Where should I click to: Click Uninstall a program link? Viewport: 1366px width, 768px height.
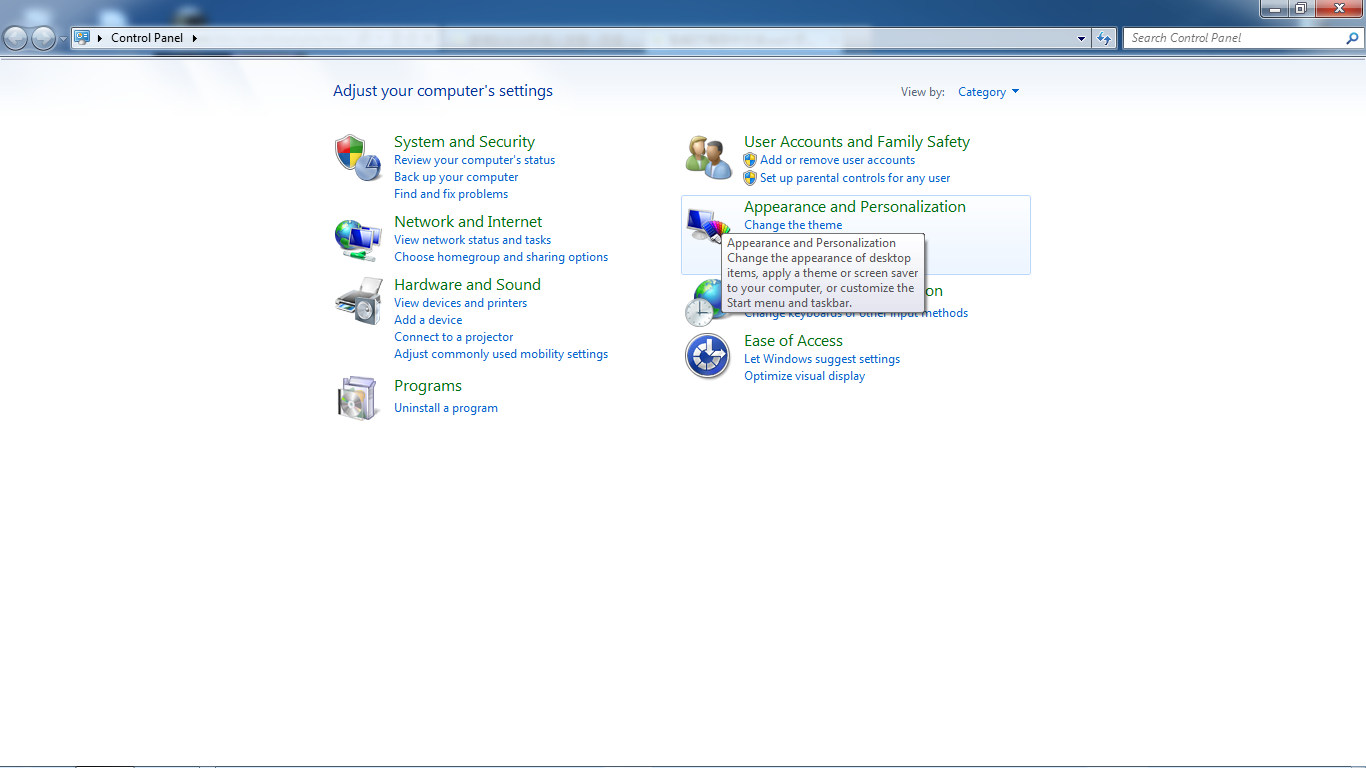[x=445, y=408]
